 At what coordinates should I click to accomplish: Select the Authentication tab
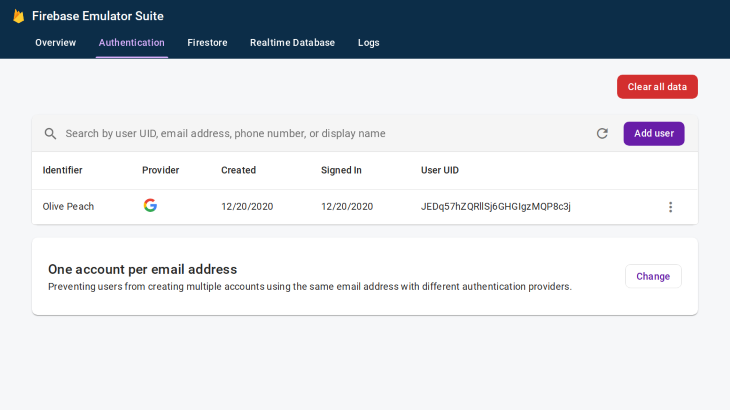[x=132, y=43]
